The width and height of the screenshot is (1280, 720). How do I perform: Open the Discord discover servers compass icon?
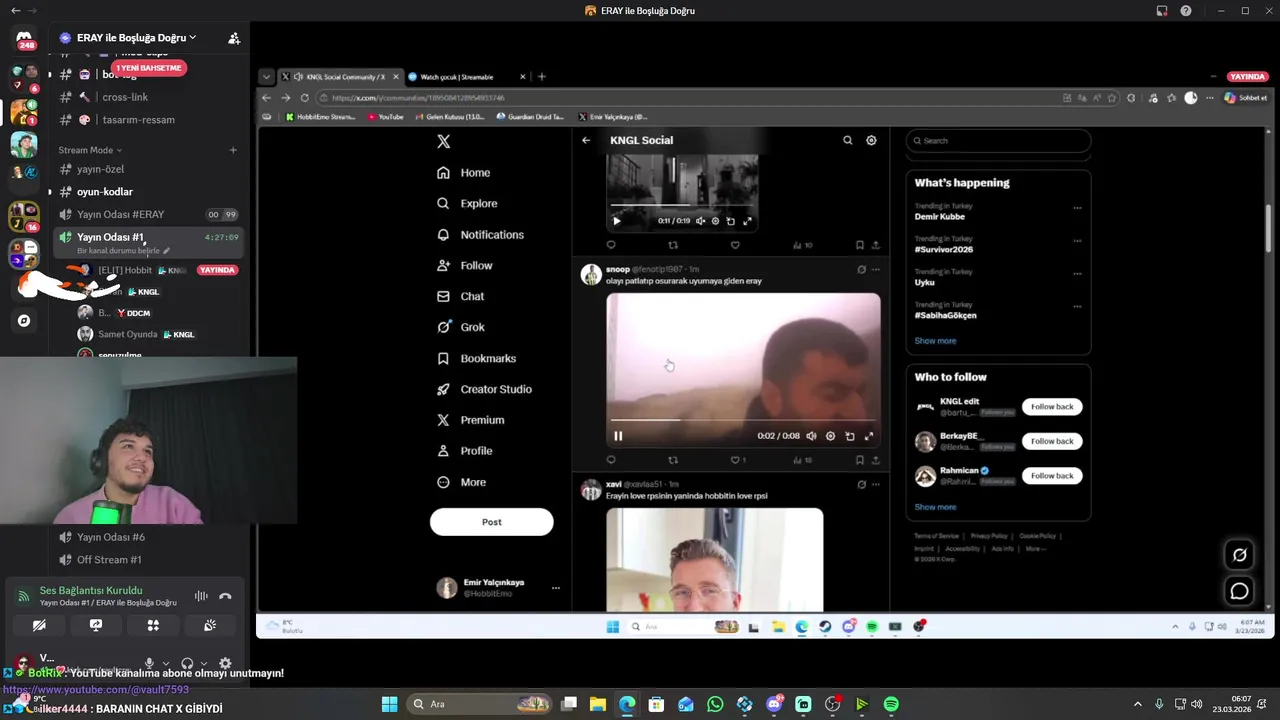tap(24, 321)
